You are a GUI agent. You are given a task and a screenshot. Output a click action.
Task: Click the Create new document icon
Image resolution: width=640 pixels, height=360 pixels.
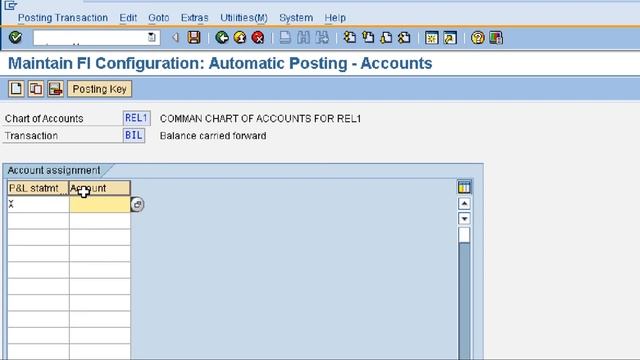tap(16, 89)
